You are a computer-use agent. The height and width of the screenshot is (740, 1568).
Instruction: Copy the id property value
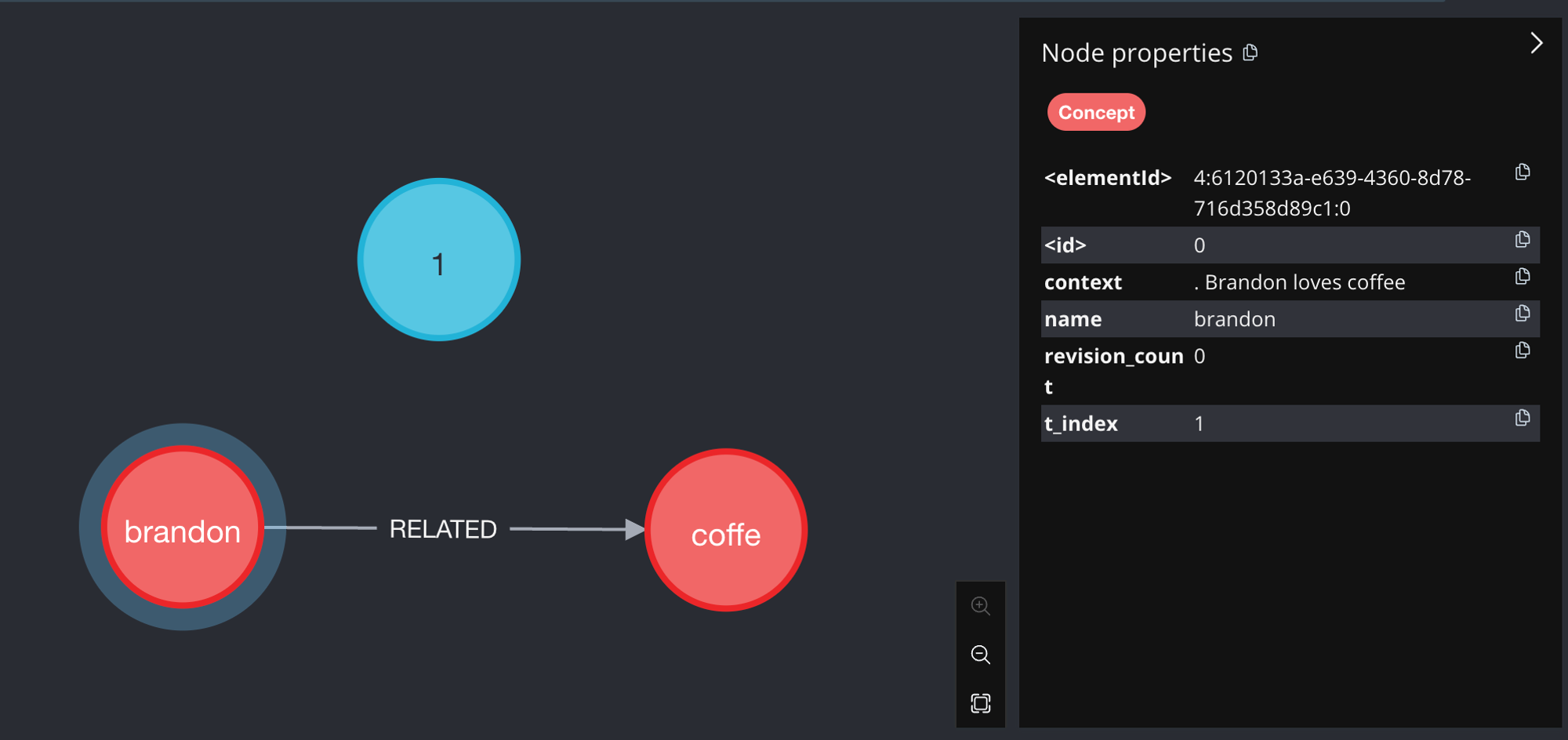(1522, 240)
